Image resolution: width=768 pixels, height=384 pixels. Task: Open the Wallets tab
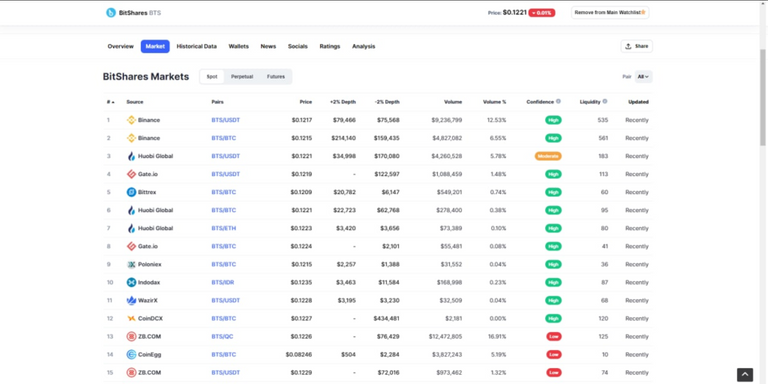point(239,46)
